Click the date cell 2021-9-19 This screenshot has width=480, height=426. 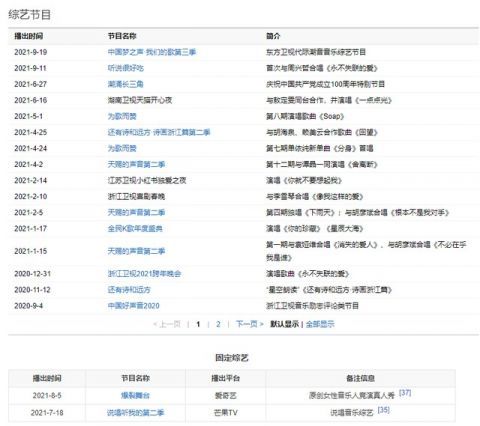click(31, 52)
